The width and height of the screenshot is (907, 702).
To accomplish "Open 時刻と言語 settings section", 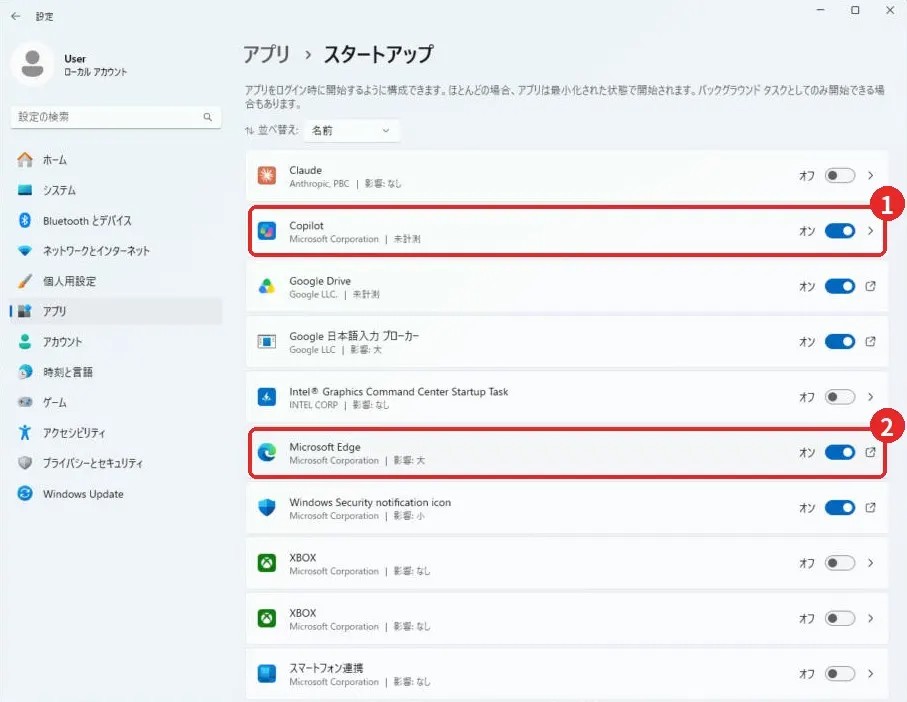I will coord(116,372).
